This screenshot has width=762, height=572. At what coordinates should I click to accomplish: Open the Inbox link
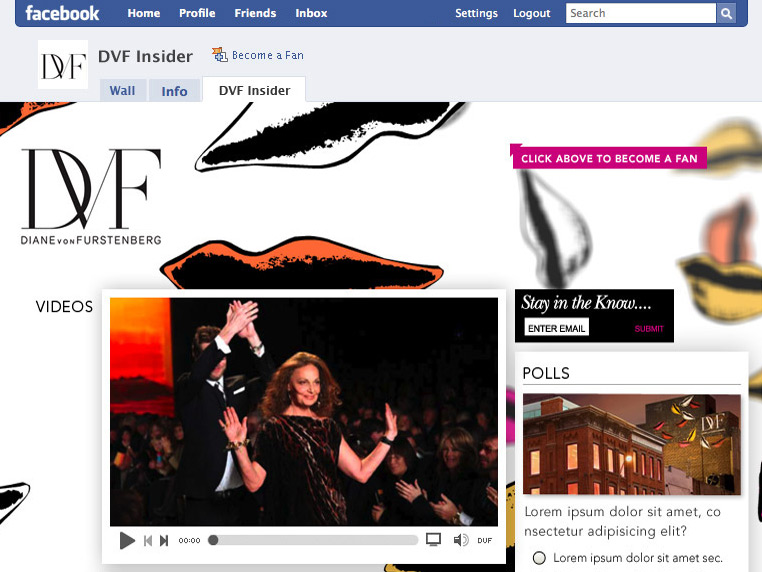click(311, 13)
